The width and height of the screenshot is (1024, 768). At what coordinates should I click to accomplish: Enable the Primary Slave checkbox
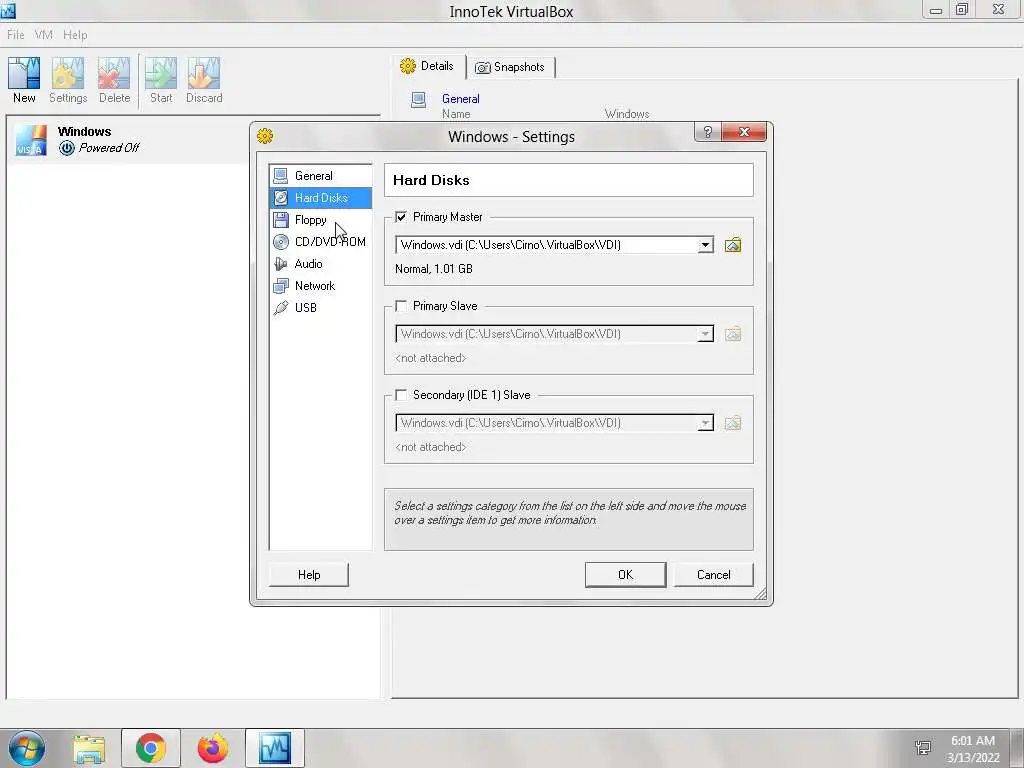(401, 306)
